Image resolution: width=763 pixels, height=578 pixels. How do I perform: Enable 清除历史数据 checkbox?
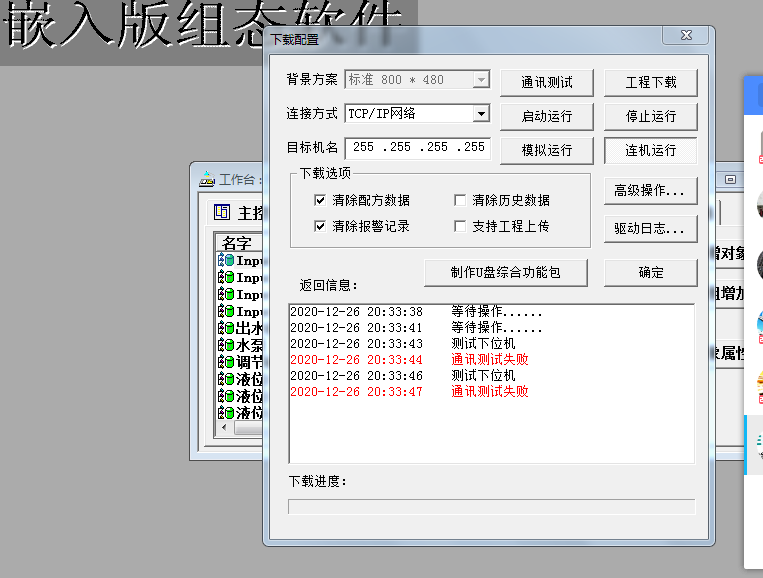(x=460, y=200)
